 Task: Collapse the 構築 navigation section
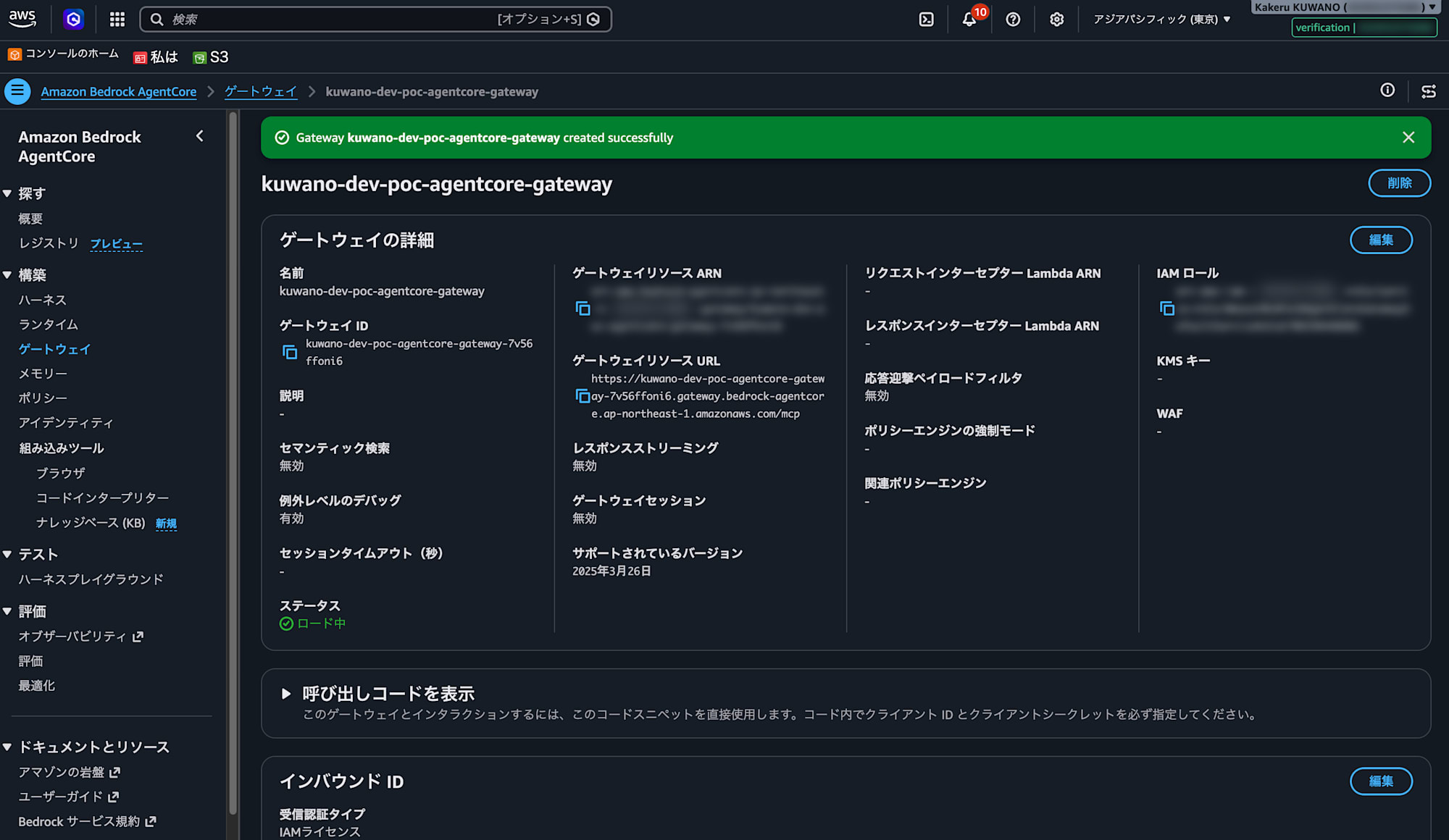[x=7, y=275]
